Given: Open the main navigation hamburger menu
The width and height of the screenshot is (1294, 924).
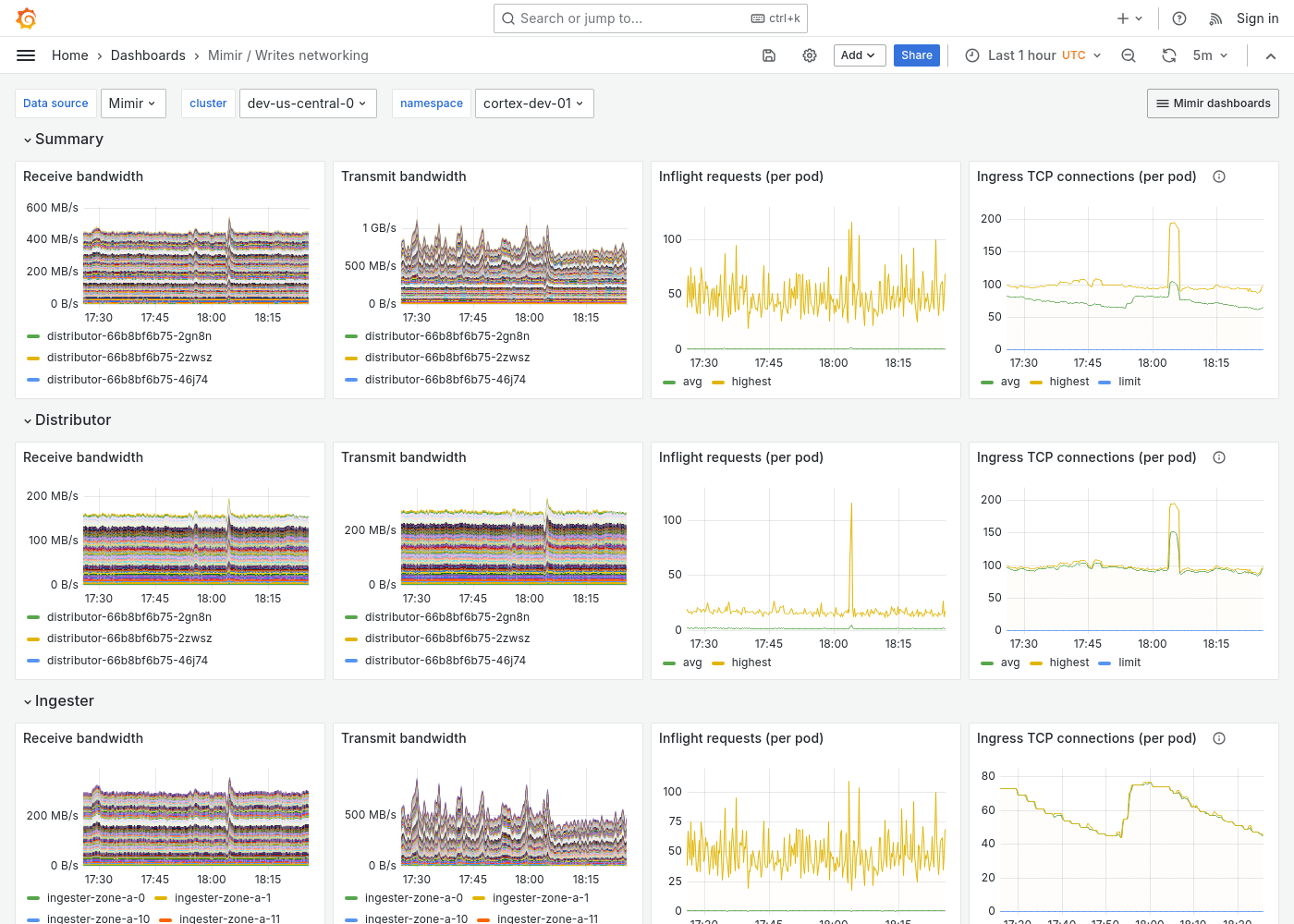Looking at the screenshot, I should click(26, 55).
